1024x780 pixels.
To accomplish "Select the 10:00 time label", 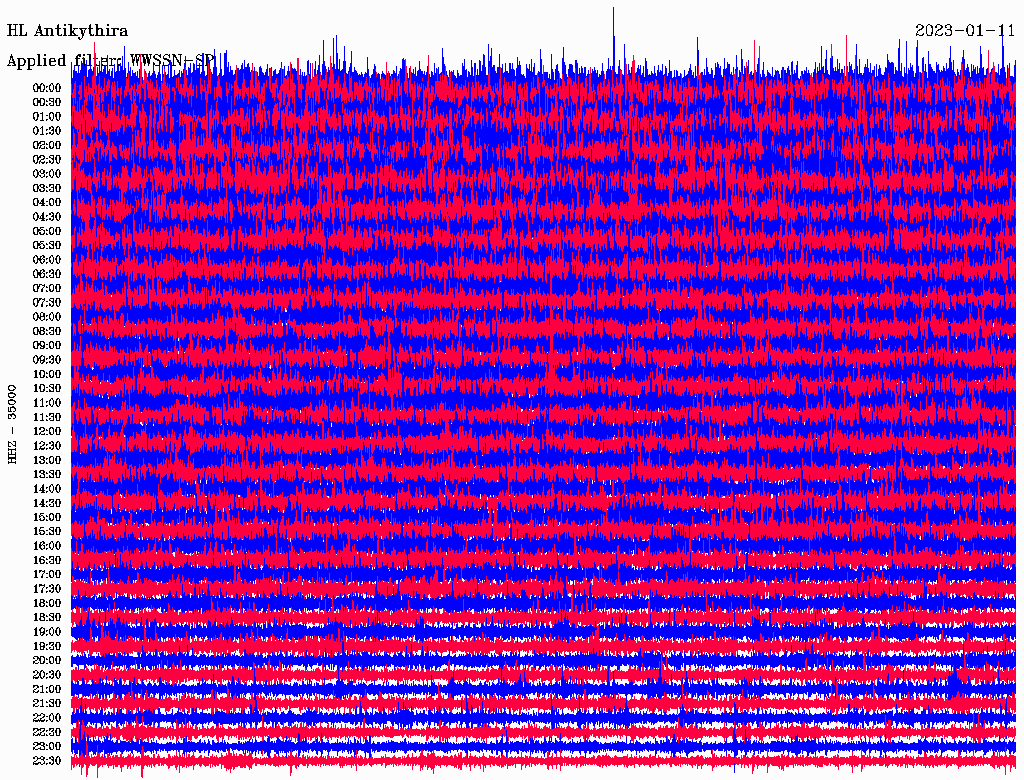I will tap(47, 374).
